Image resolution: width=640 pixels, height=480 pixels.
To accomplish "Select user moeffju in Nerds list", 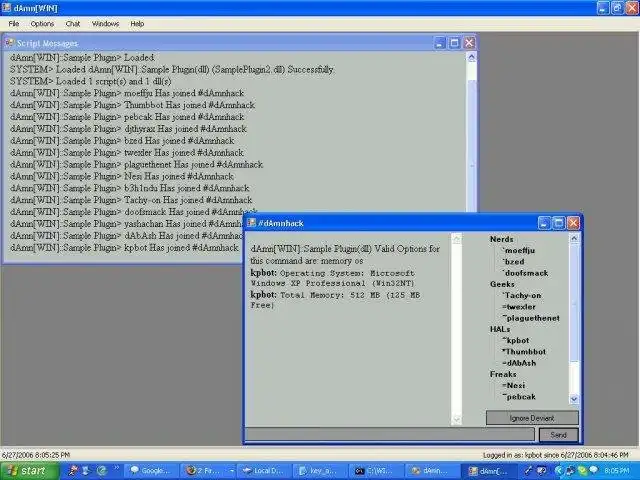I will click(x=519, y=251).
